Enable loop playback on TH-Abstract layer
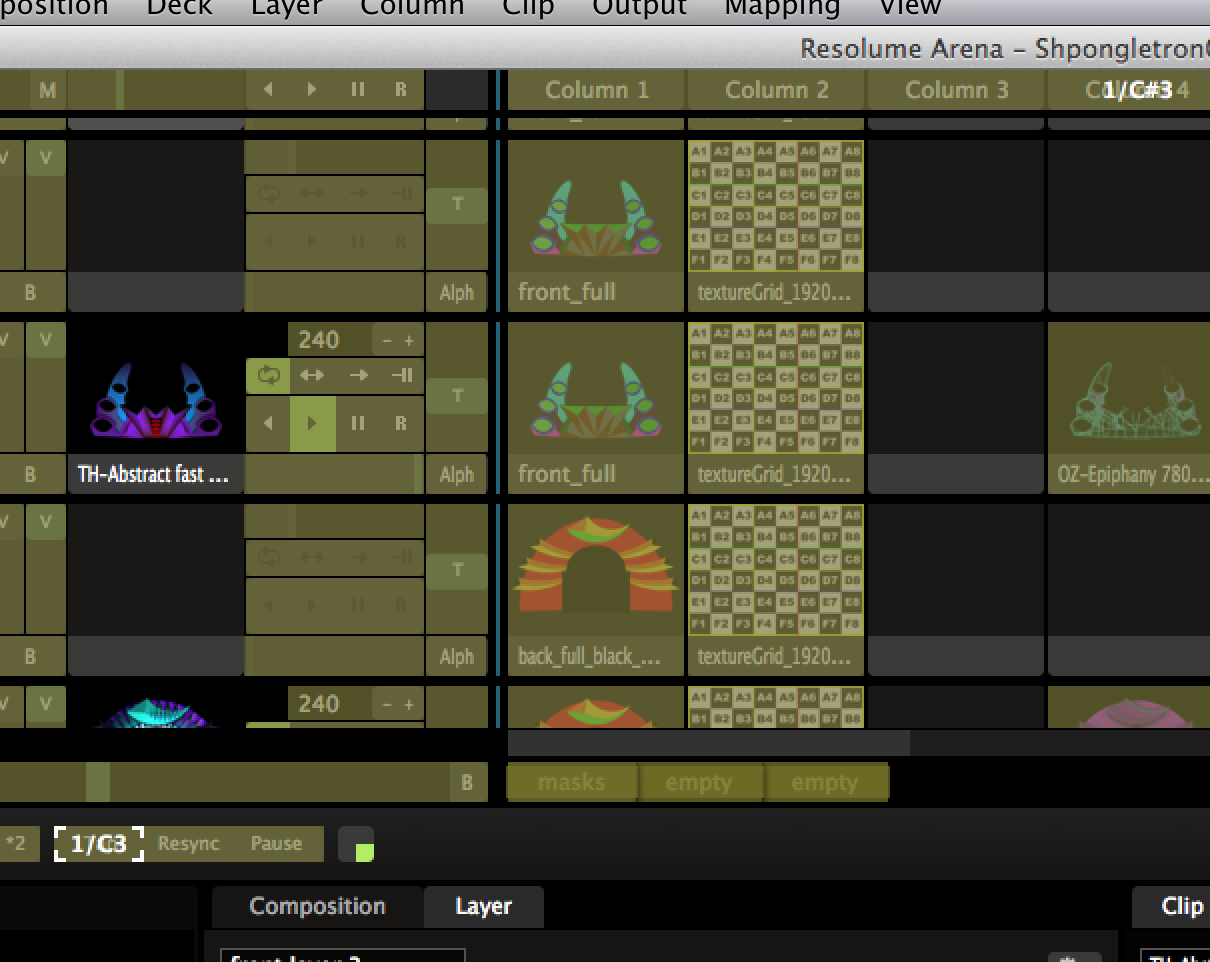 click(268, 376)
